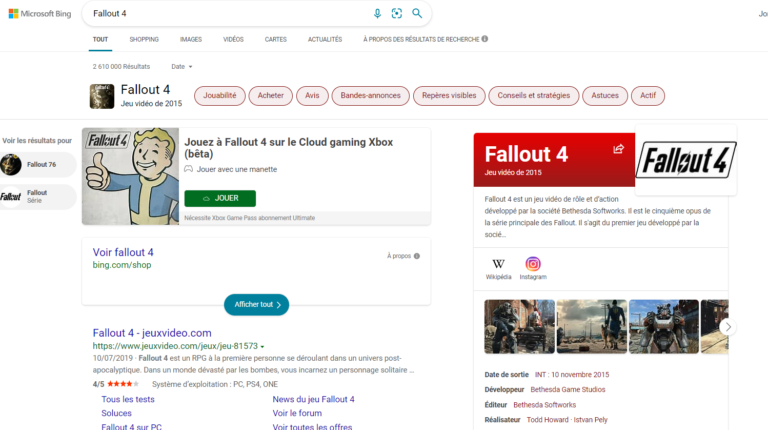Open Fallout 4 - jeuxvideo.com result
This screenshot has width=768, height=430.
click(152, 333)
